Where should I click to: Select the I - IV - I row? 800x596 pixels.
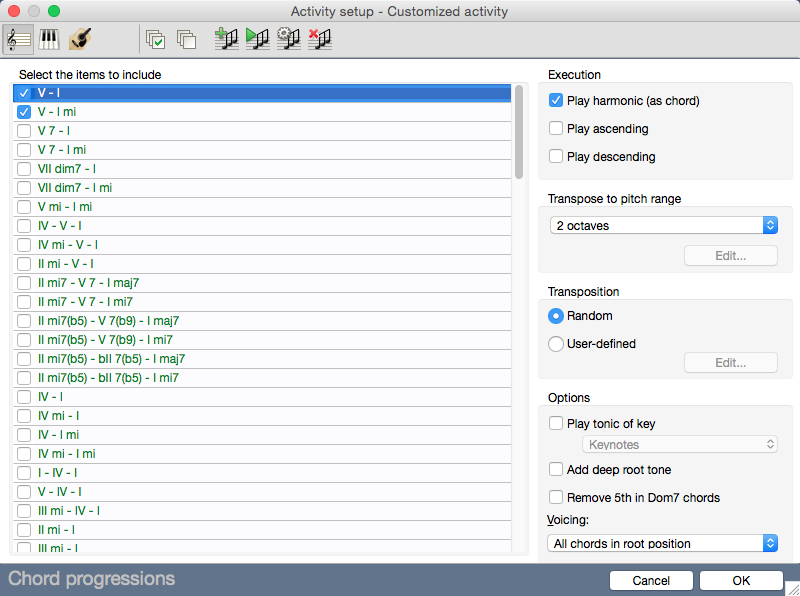(x=262, y=473)
